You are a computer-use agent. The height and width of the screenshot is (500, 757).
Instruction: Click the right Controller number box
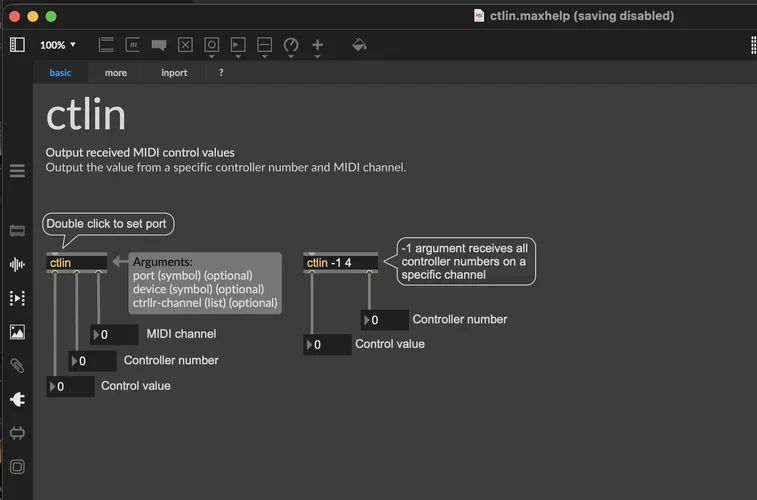(x=385, y=320)
